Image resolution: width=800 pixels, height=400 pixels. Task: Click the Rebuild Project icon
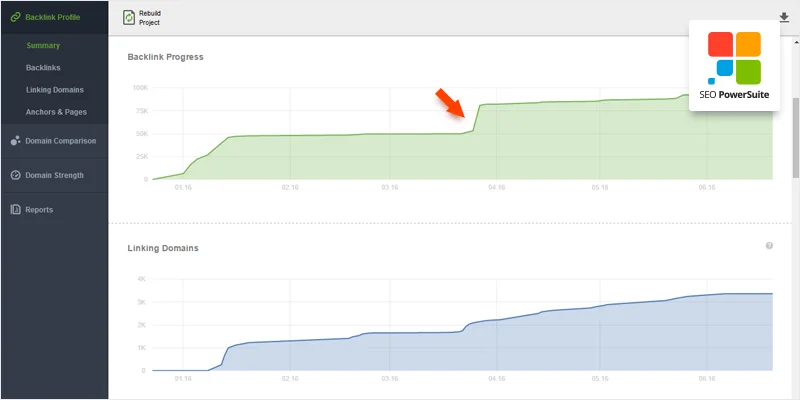tap(129, 17)
